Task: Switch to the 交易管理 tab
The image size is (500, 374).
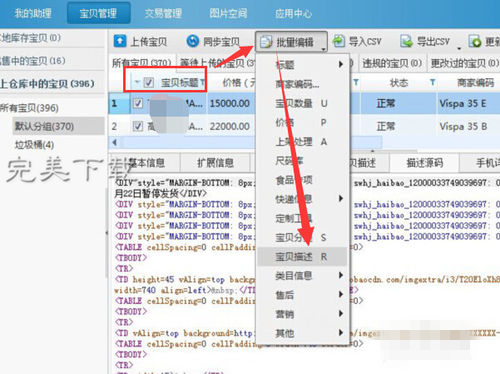Action: [163, 13]
